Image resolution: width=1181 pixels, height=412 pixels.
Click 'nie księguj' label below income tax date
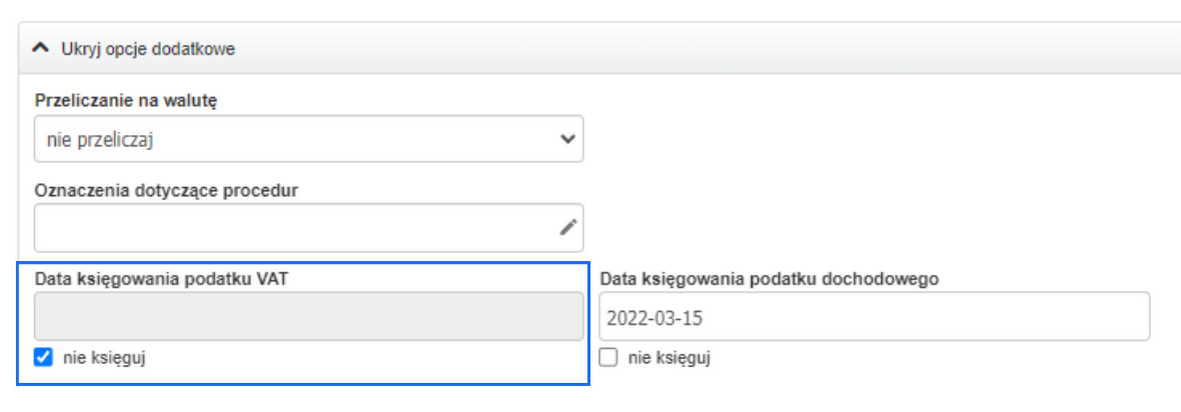click(669, 358)
